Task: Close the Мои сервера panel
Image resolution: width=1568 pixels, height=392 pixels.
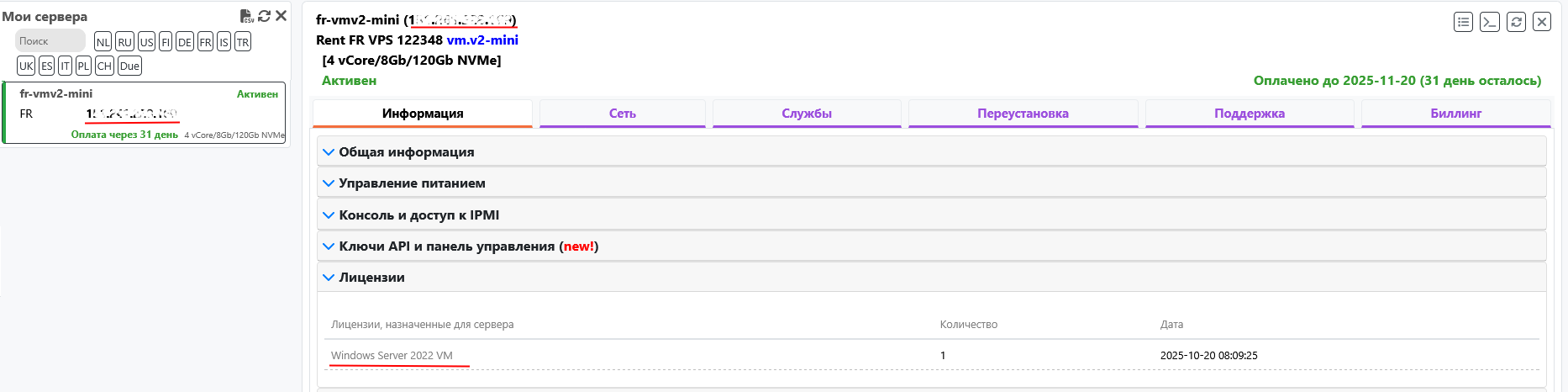Action: point(281,16)
